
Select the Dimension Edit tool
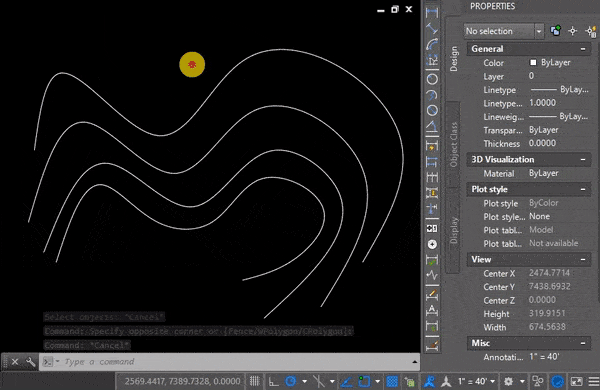tap(432, 294)
